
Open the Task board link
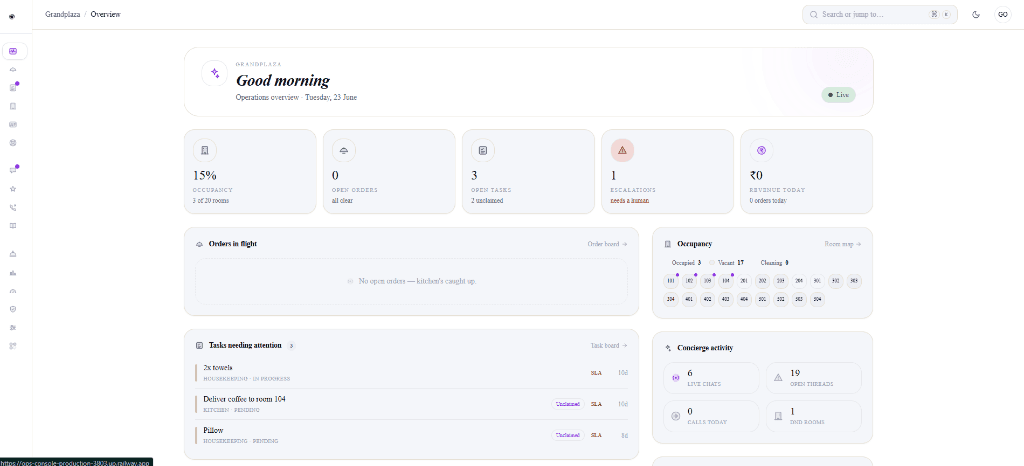(609, 345)
